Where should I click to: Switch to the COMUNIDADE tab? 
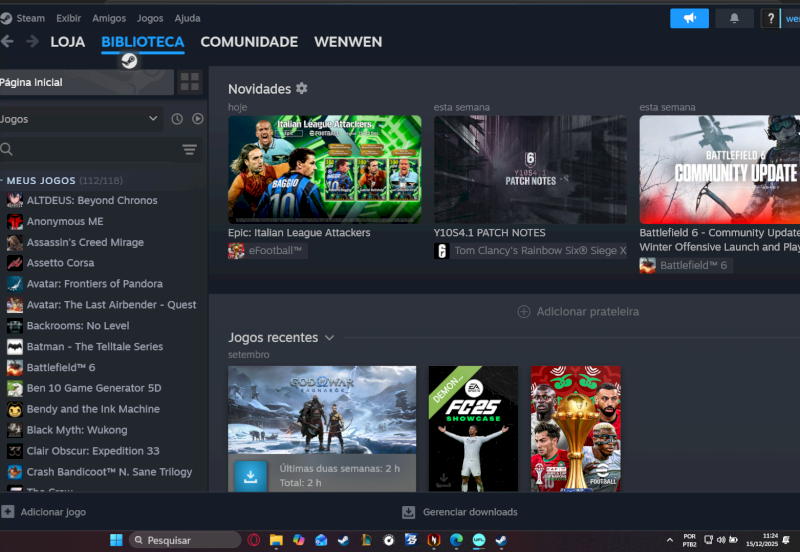249,42
